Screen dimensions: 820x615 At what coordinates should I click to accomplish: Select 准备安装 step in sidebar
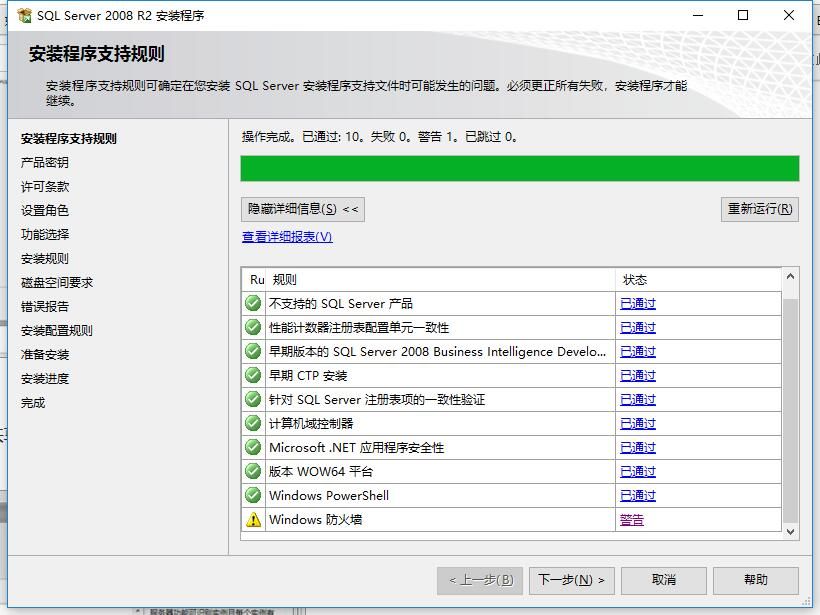pos(45,355)
